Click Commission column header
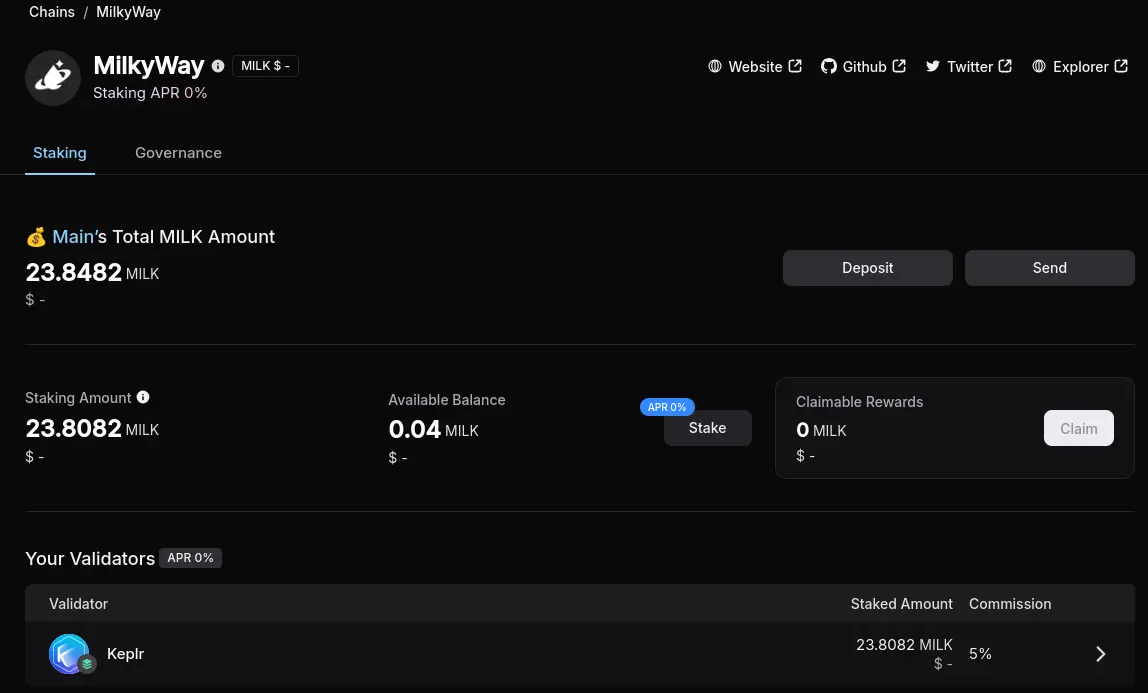The height and width of the screenshot is (693, 1148). tap(1010, 604)
